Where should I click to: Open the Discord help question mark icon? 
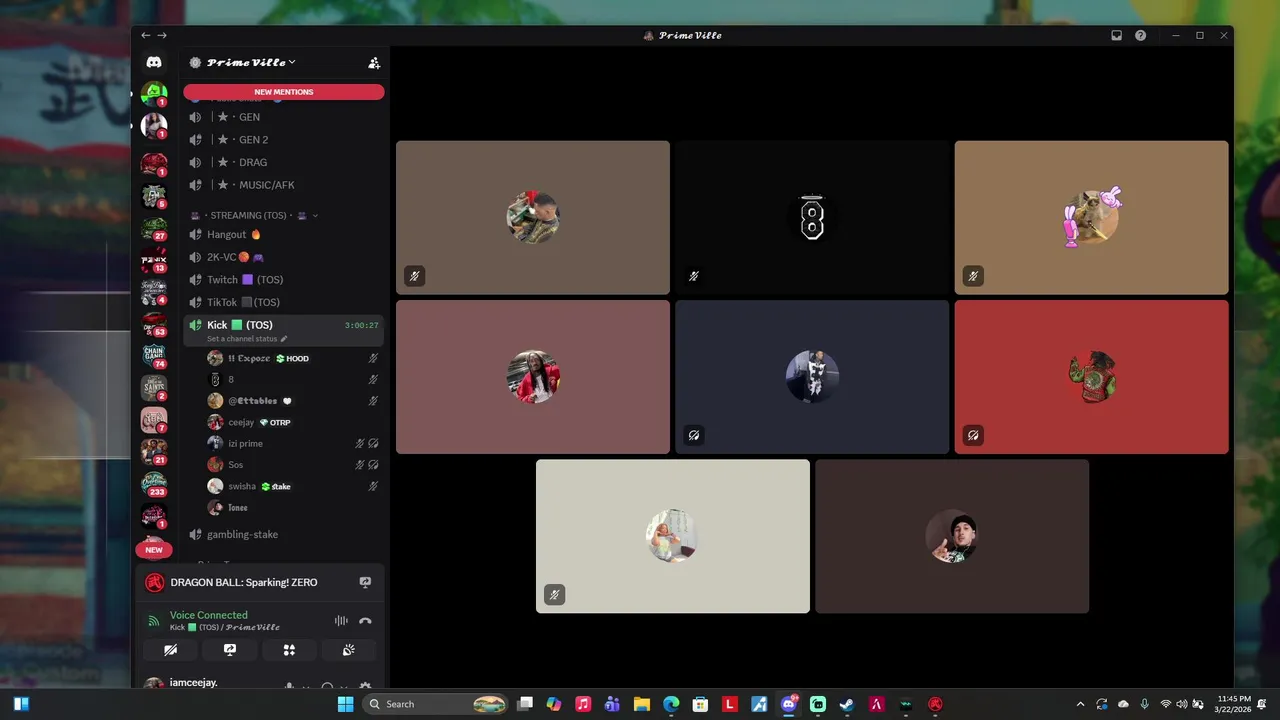pos(1140,35)
